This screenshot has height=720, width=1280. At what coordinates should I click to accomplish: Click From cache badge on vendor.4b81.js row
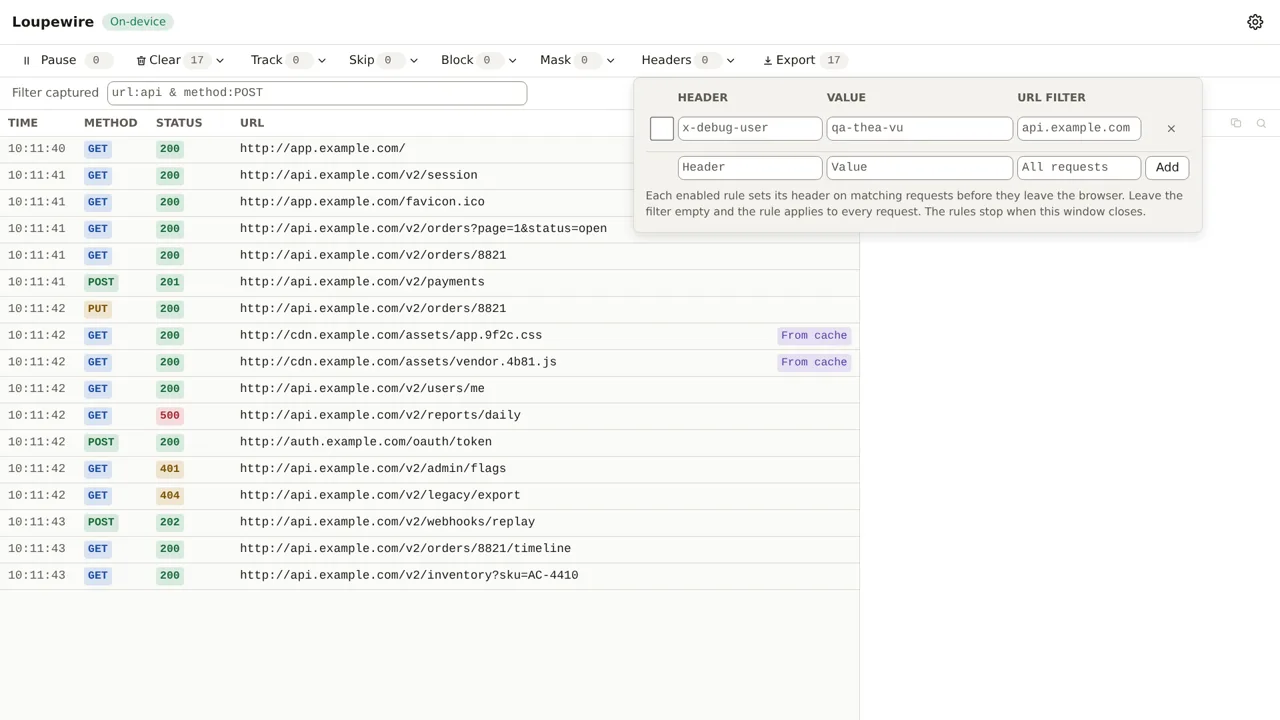coord(814,362)
